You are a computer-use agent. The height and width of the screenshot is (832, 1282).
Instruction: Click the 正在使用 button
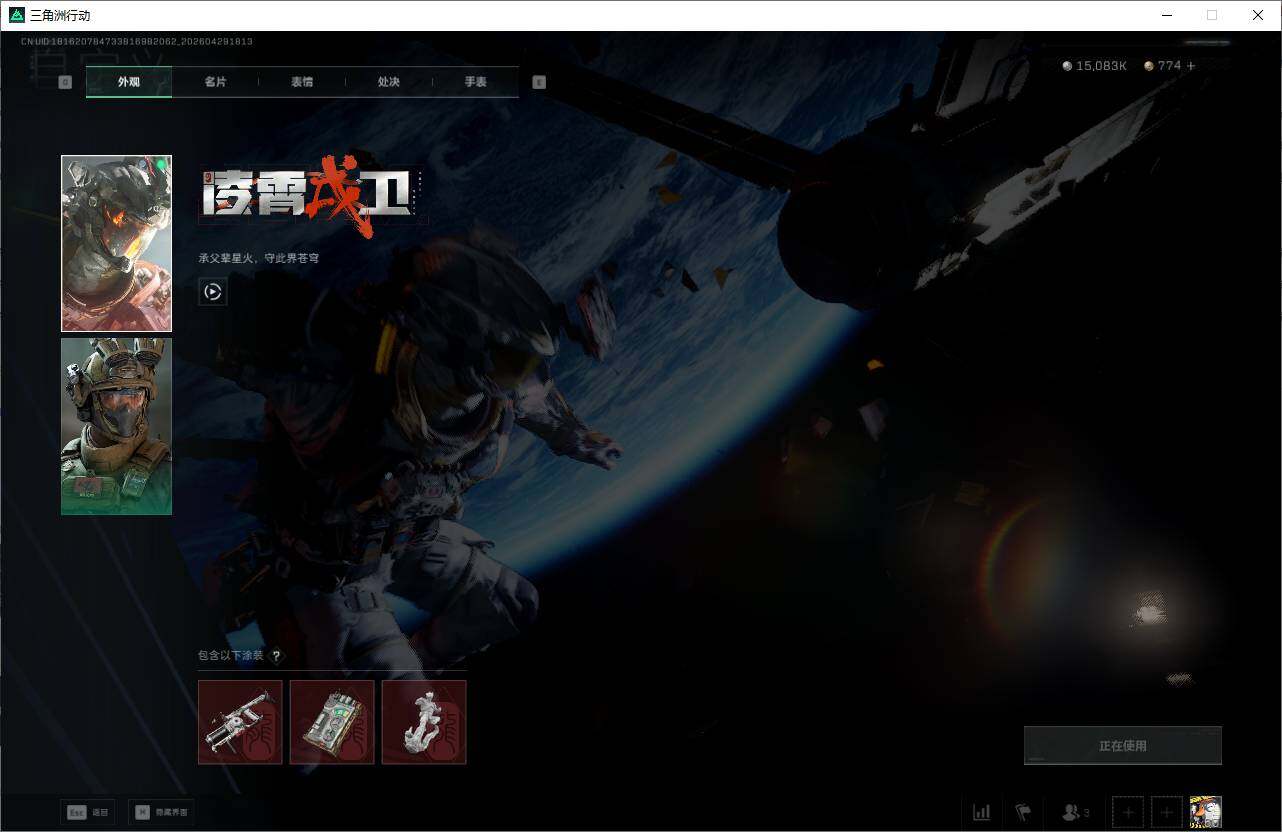click(1122, 746)
